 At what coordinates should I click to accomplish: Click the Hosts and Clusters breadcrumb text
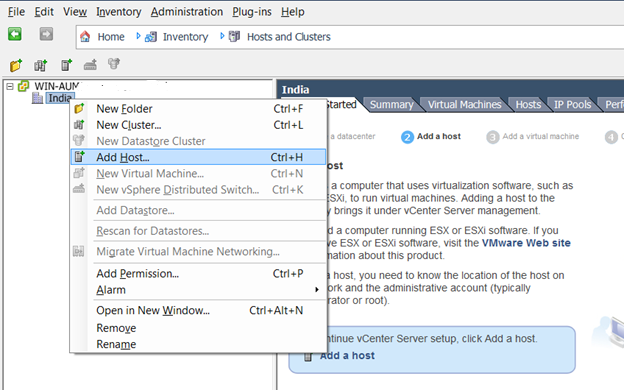pyautogui.click(x=289, y=37)
